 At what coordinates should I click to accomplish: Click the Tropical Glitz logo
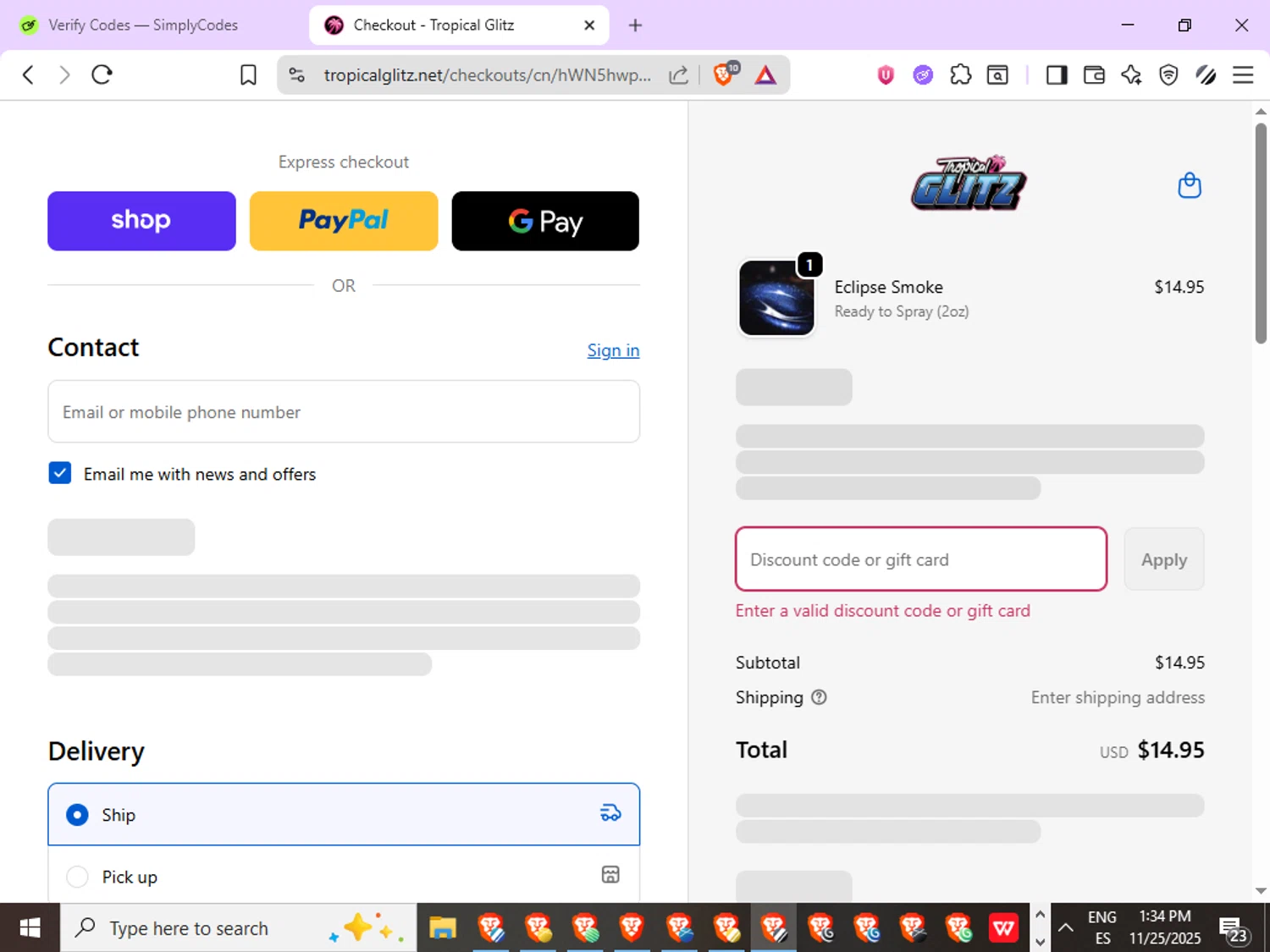pos(969,183)
